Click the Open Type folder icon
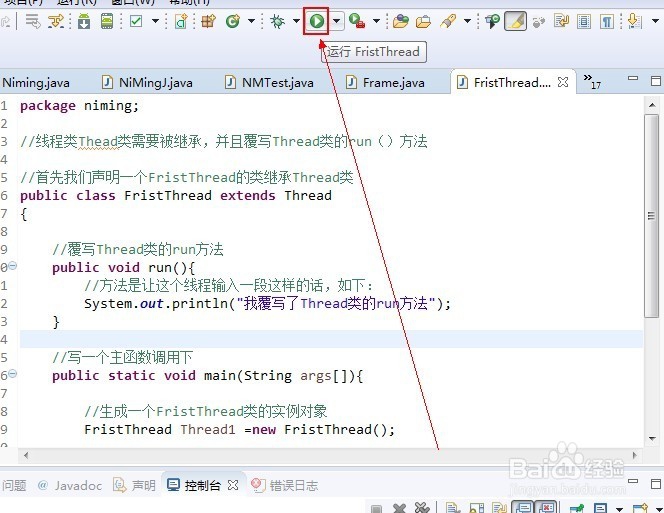 coord(400,21)
